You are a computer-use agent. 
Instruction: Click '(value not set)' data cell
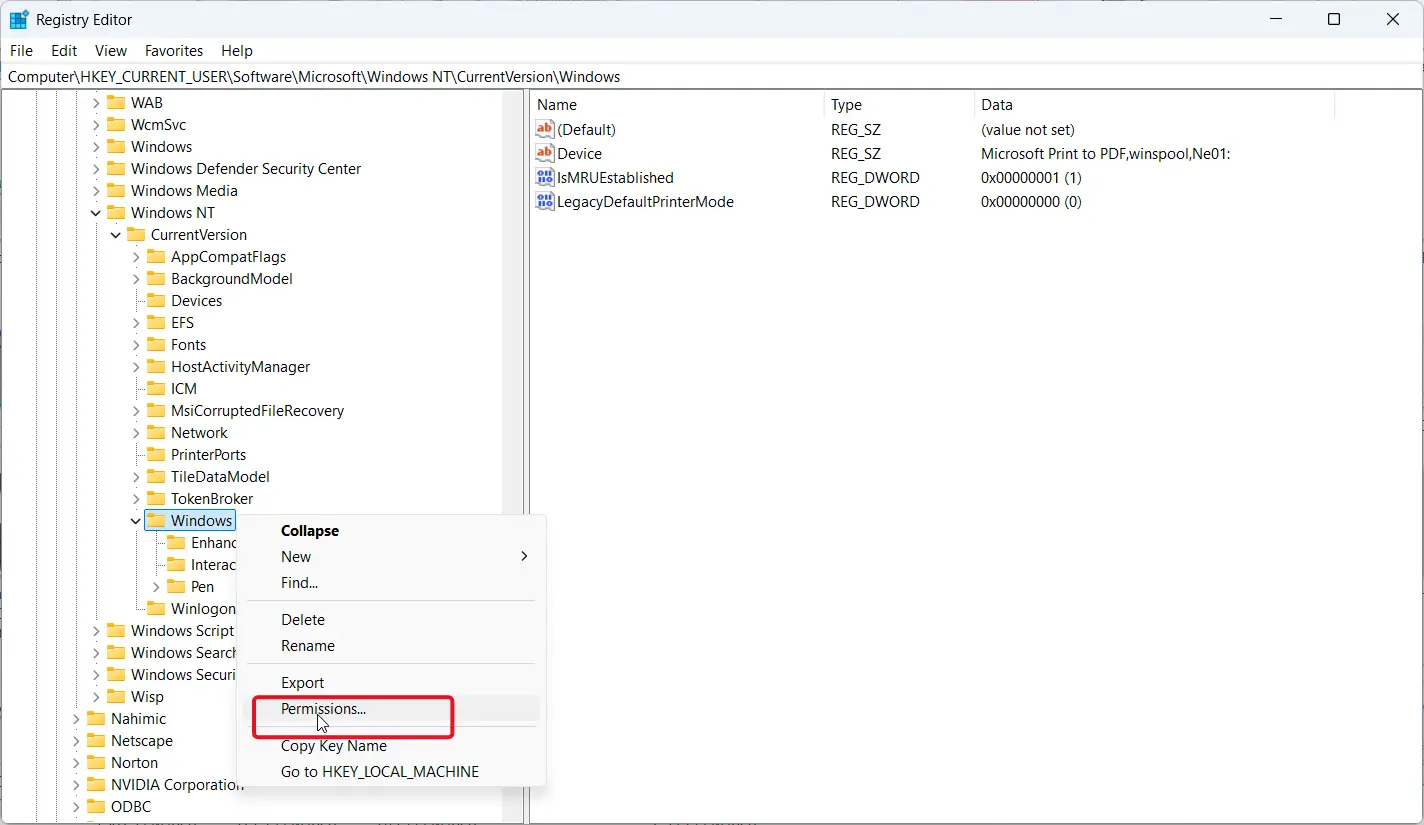tap(1027, 129)
